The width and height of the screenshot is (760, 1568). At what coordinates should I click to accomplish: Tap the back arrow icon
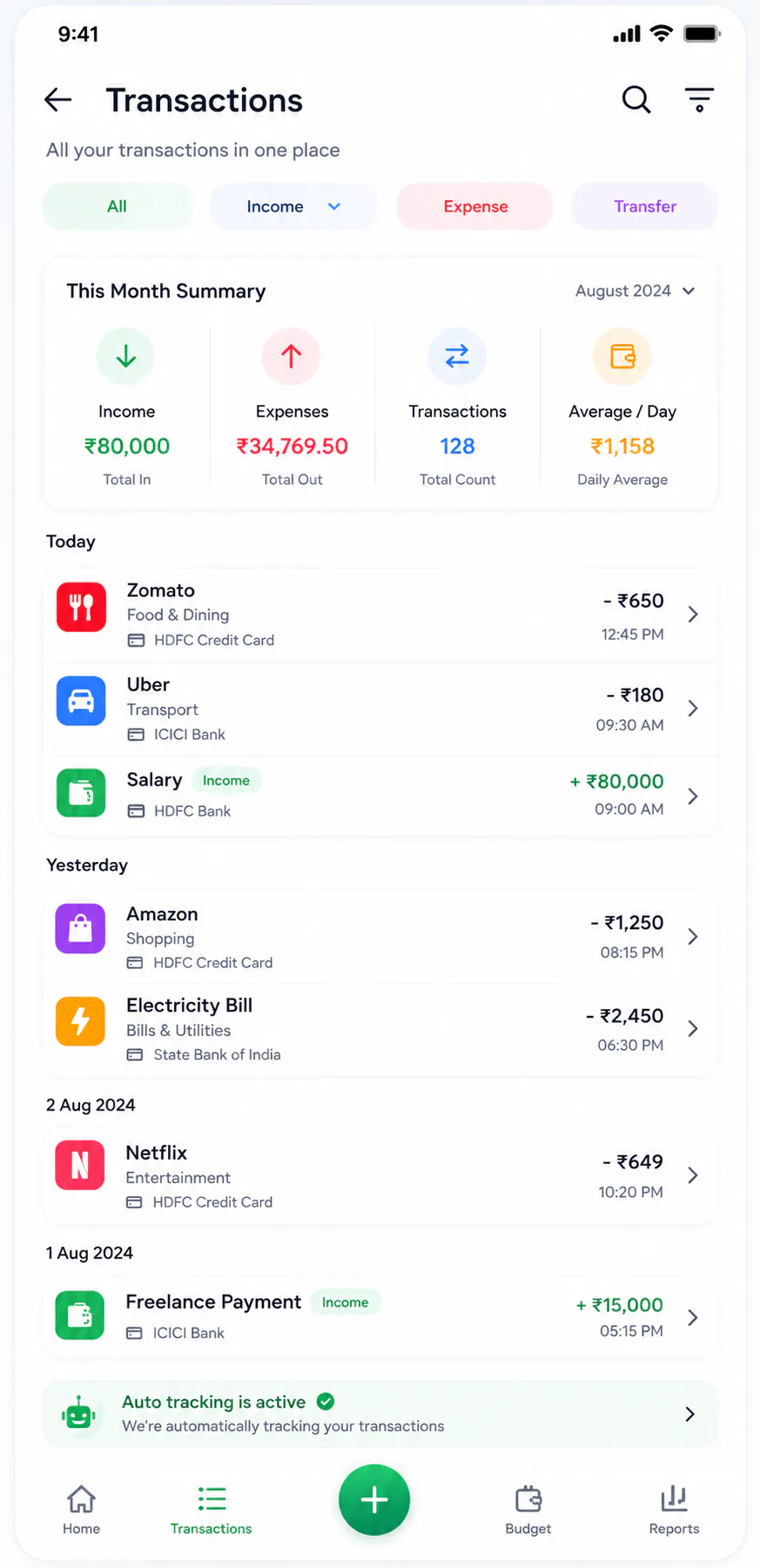click(x=58, y=100)
